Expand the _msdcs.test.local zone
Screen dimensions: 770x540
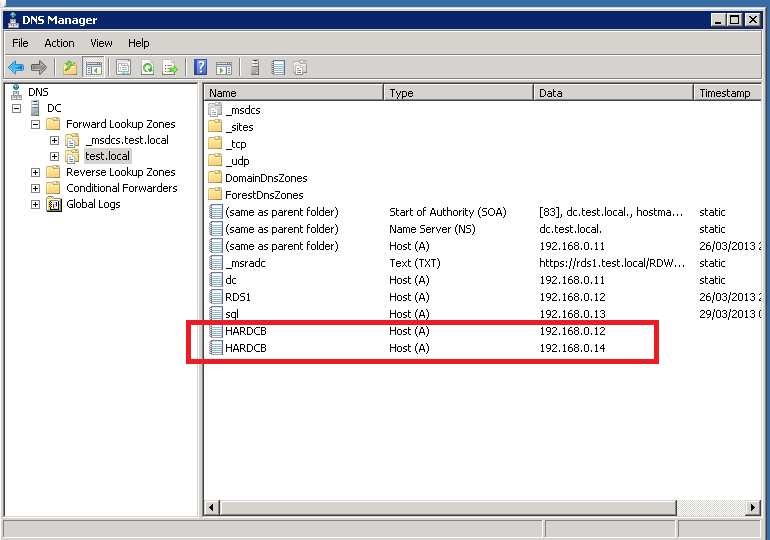pyautogui.click(x=55, y=140)
